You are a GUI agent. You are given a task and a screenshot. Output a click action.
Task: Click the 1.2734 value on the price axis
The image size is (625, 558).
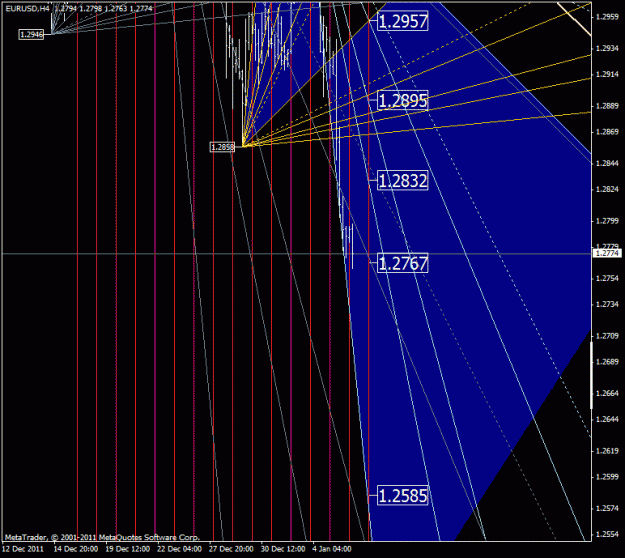(x=607, y=305)
